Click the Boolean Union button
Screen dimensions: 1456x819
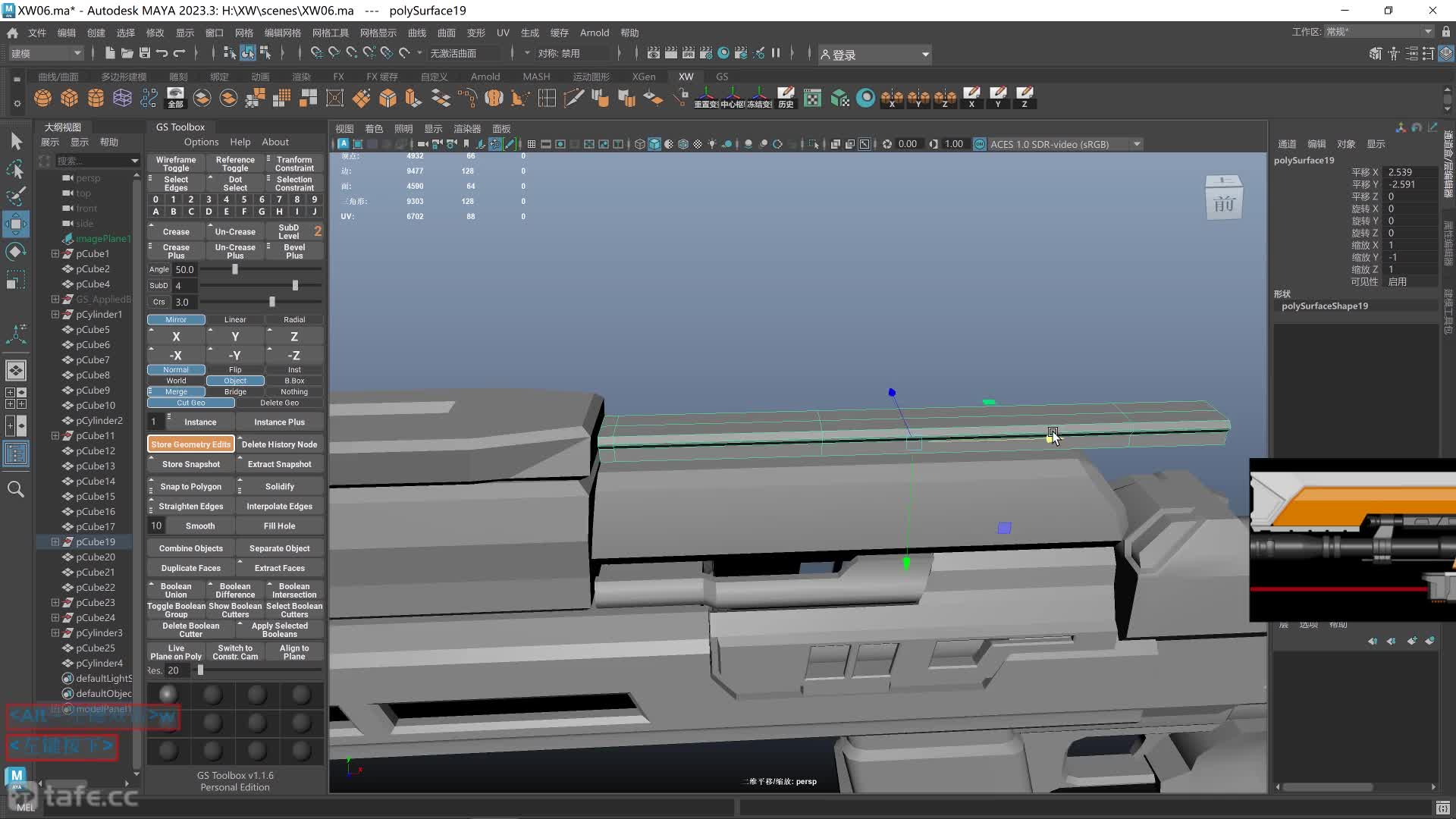click(x=176, y=591)
